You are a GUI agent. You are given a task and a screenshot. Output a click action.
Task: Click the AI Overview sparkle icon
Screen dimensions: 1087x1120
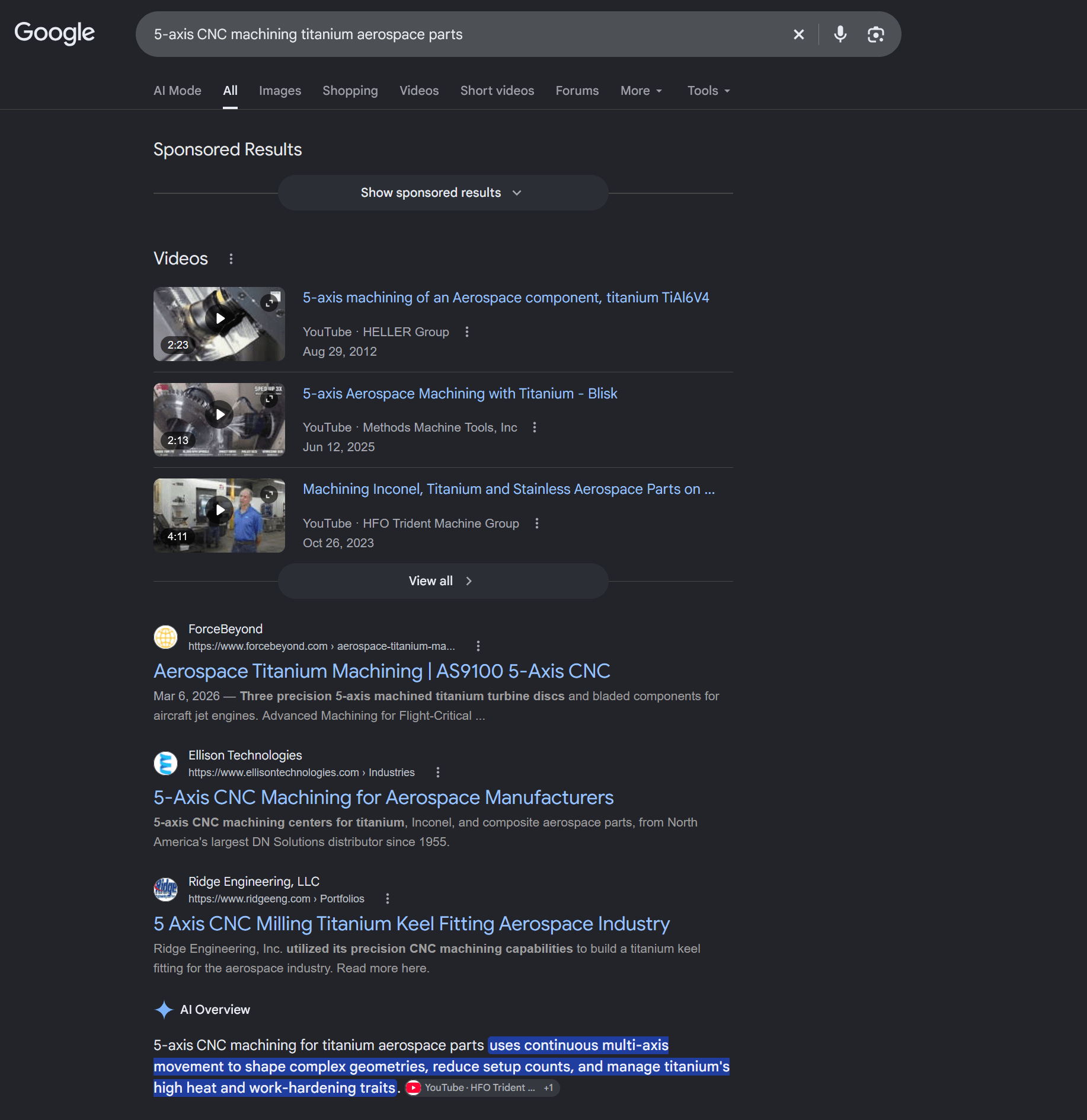pyautogui.click(x=164, y=1010)
